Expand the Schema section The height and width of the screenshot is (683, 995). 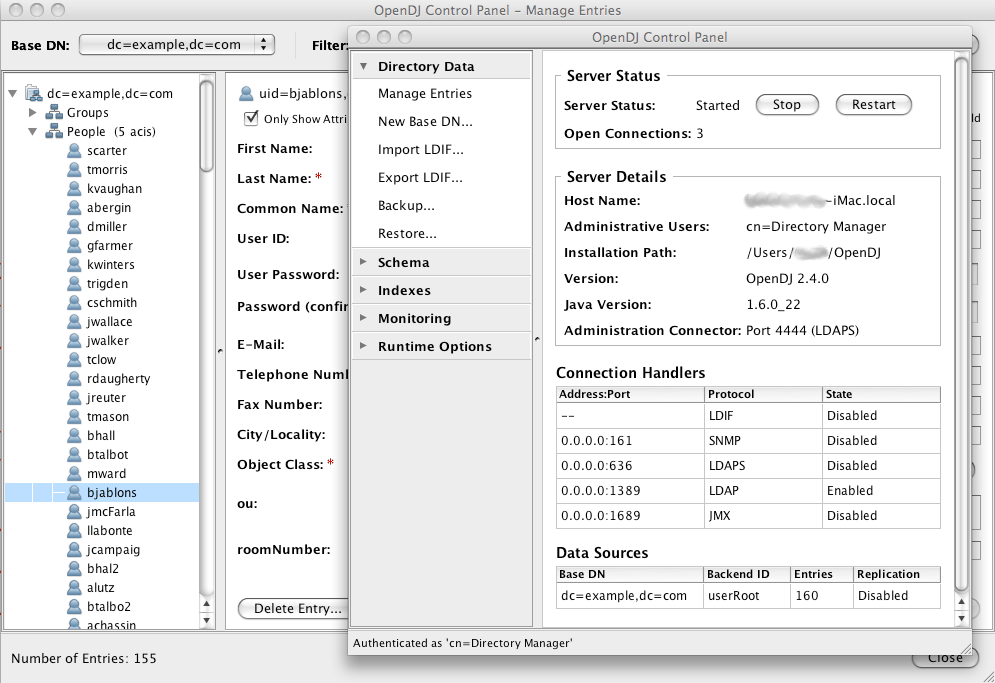(364, 262)
